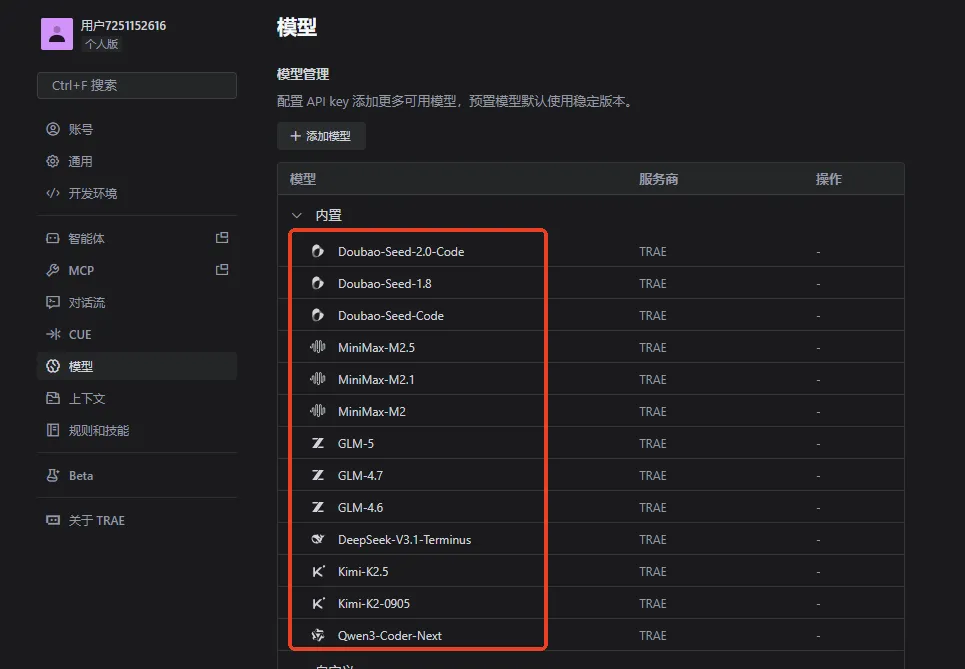
Task: Open the 通用 general settings
Action: (137, 161)
